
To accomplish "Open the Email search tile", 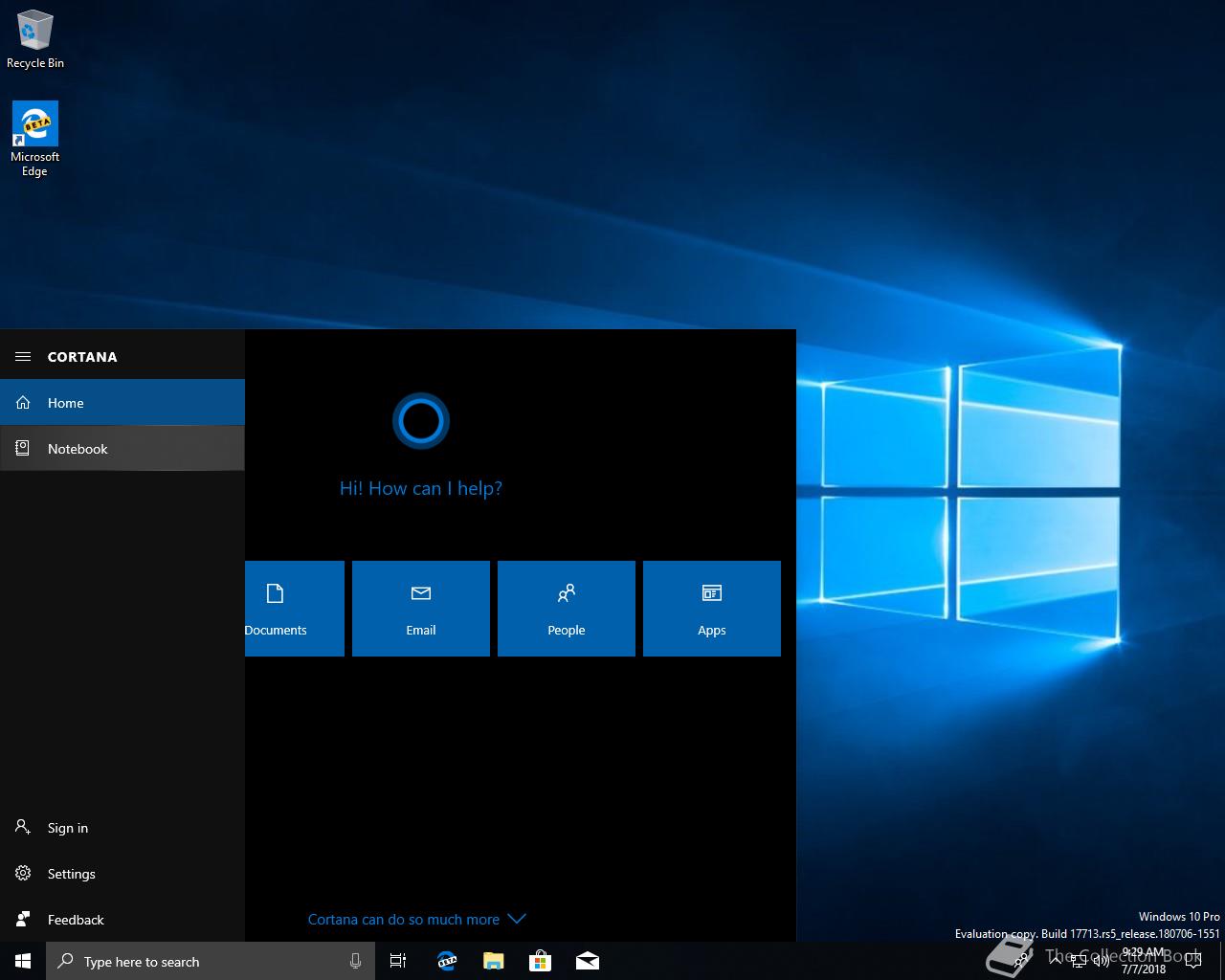I will (x=421, y=609).
